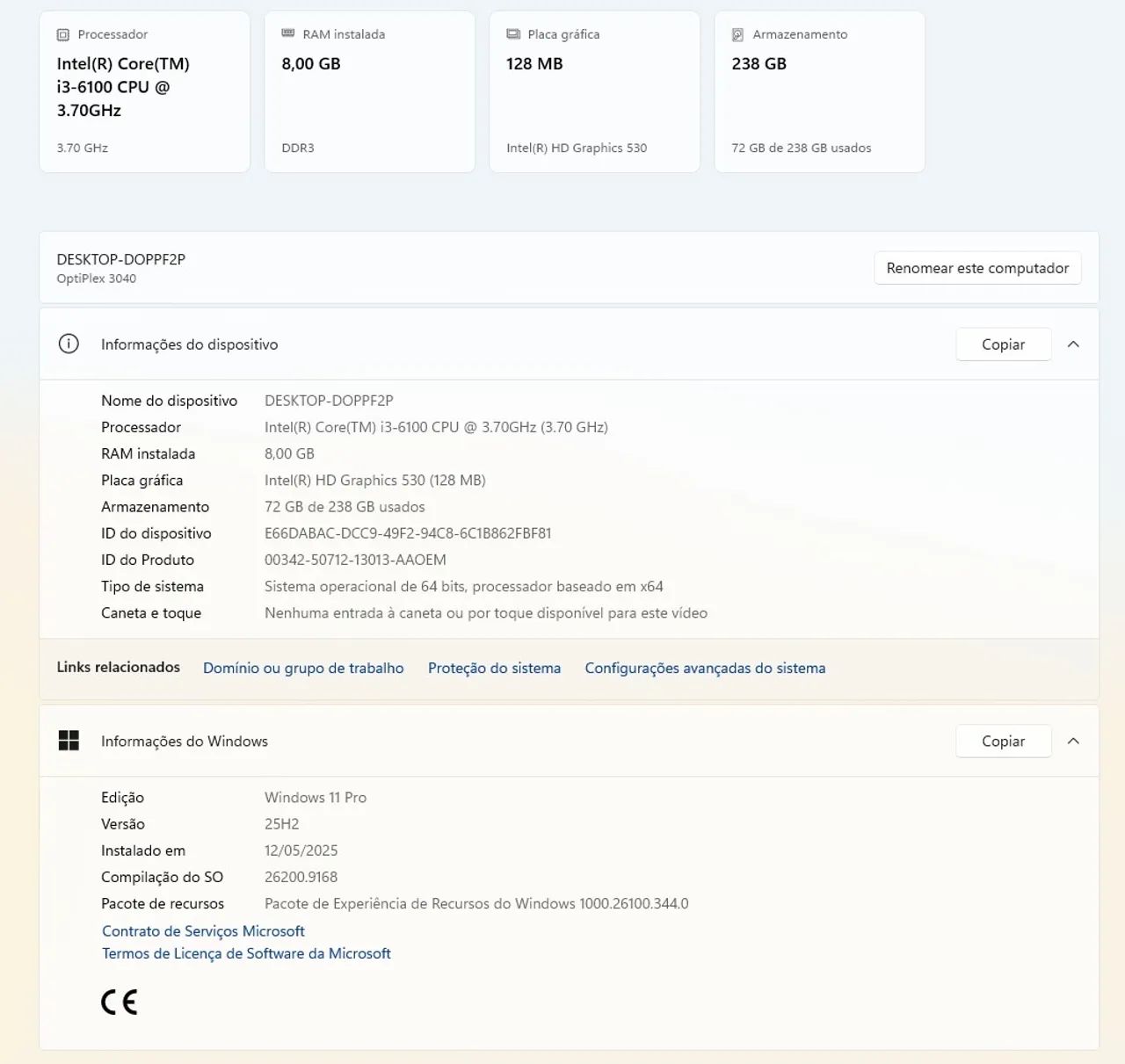Click the info icon beside Informações do dispositivo

click(69, 344)
